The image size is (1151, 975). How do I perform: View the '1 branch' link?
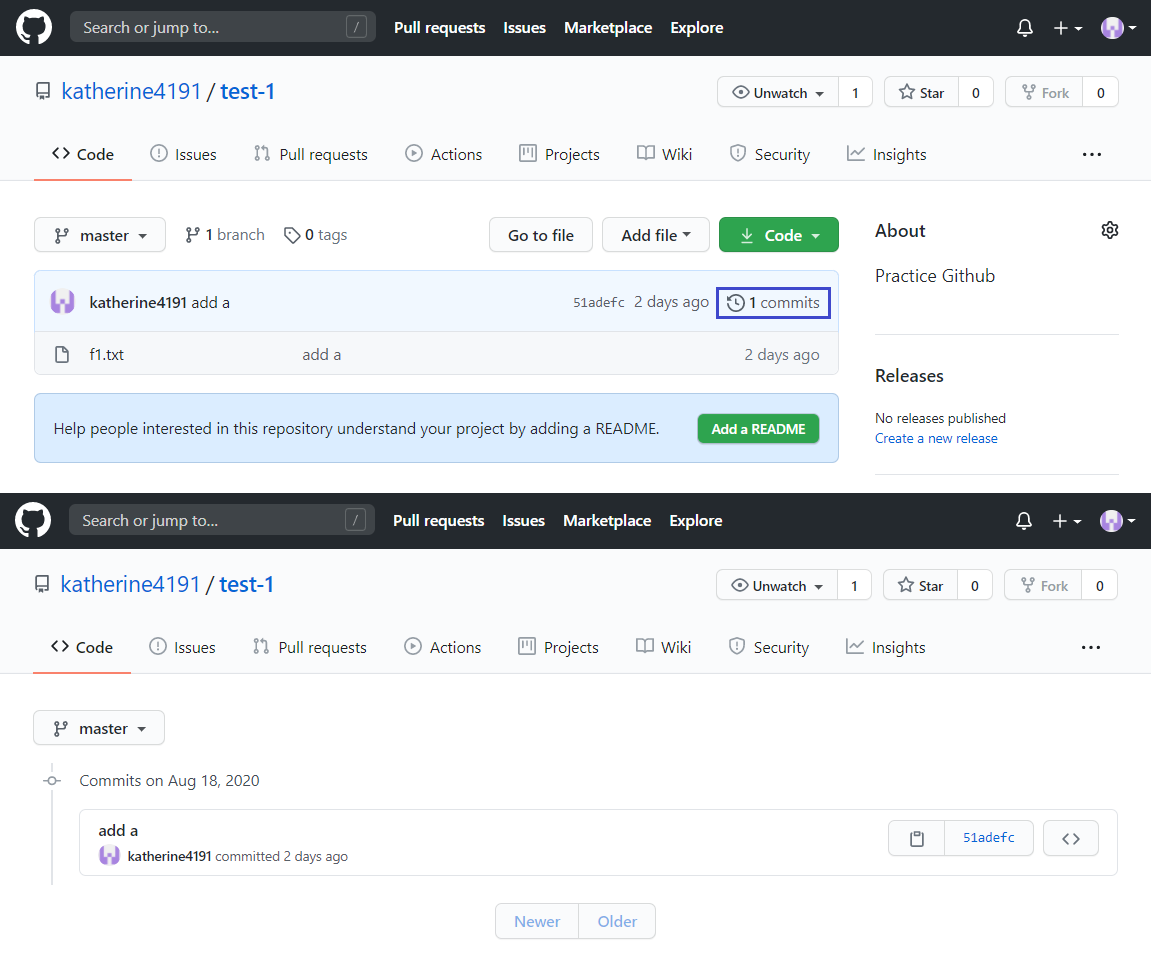225,235
